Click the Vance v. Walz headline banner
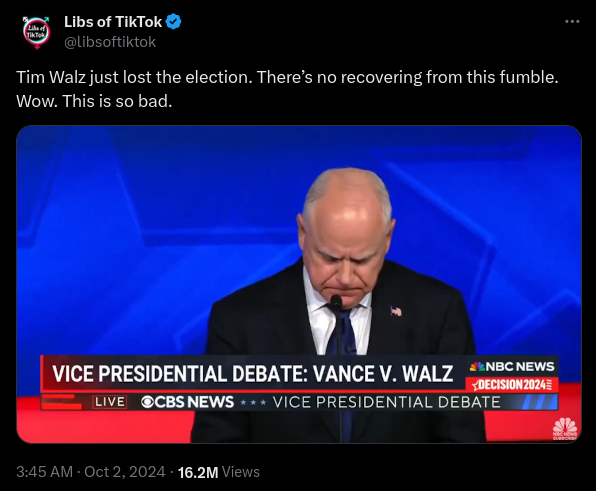The width and height of the screenshot is (596, 491). point(253,373)
